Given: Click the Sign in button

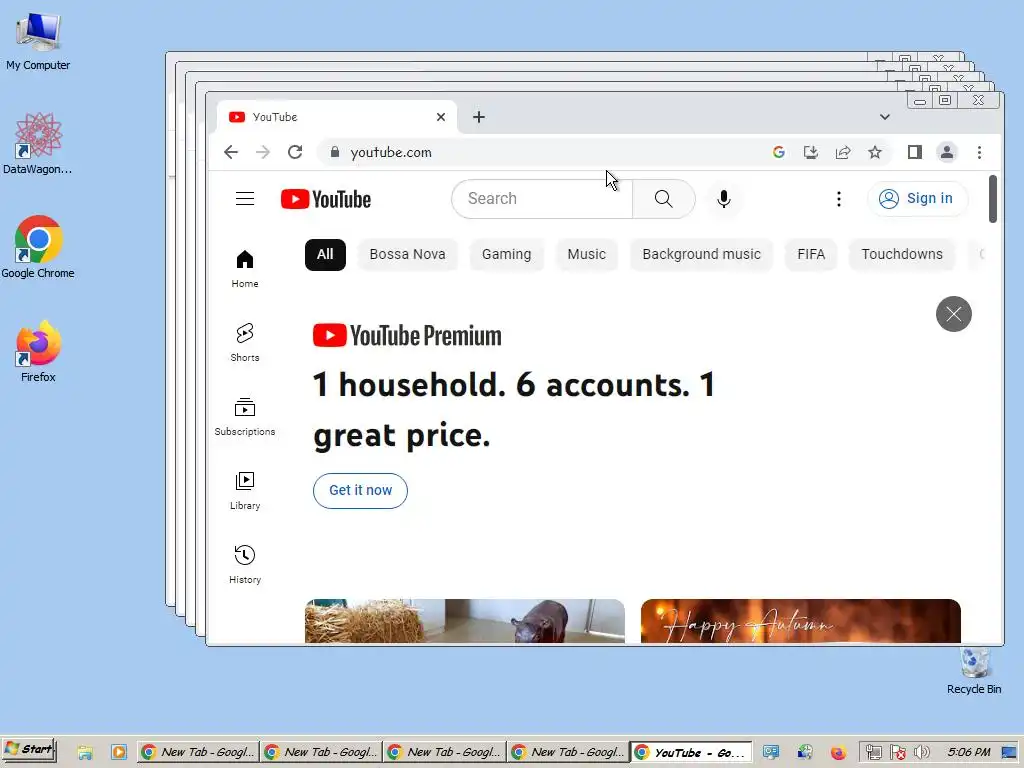Looking at the screenshot, I should [x=918, y=199].
